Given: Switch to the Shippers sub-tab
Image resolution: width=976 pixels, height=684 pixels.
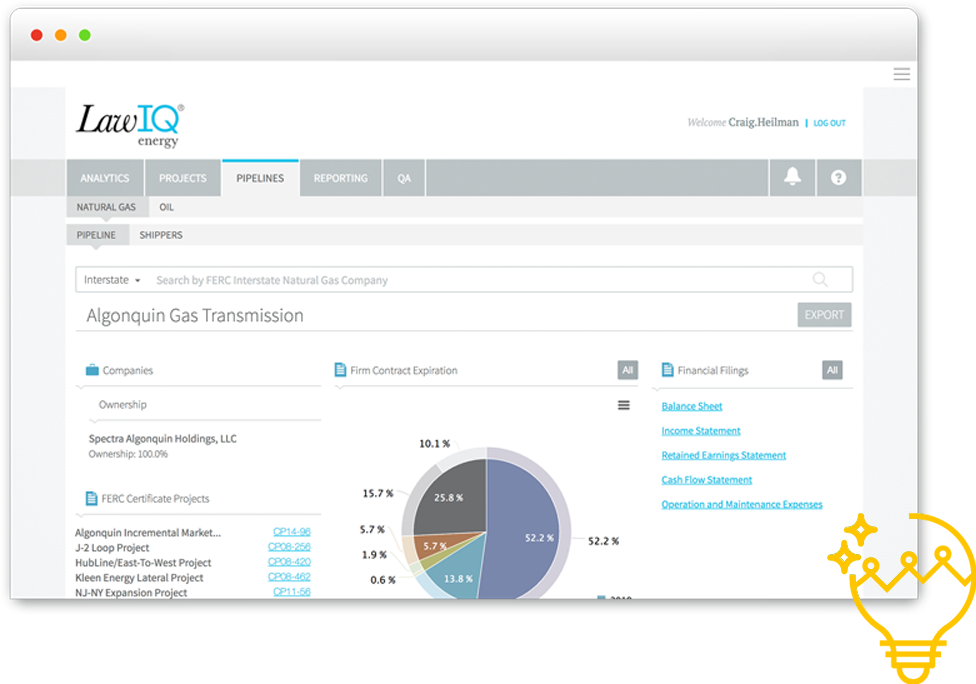Looking at the screenshot, I should coord(161,235).
